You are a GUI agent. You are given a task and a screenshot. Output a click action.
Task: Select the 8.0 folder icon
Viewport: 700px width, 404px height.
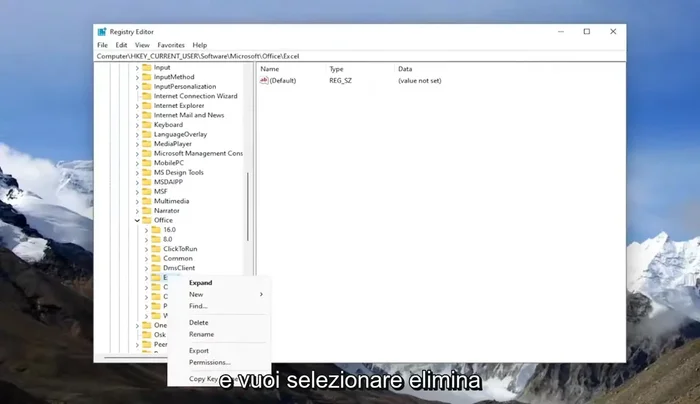[156, 239]
